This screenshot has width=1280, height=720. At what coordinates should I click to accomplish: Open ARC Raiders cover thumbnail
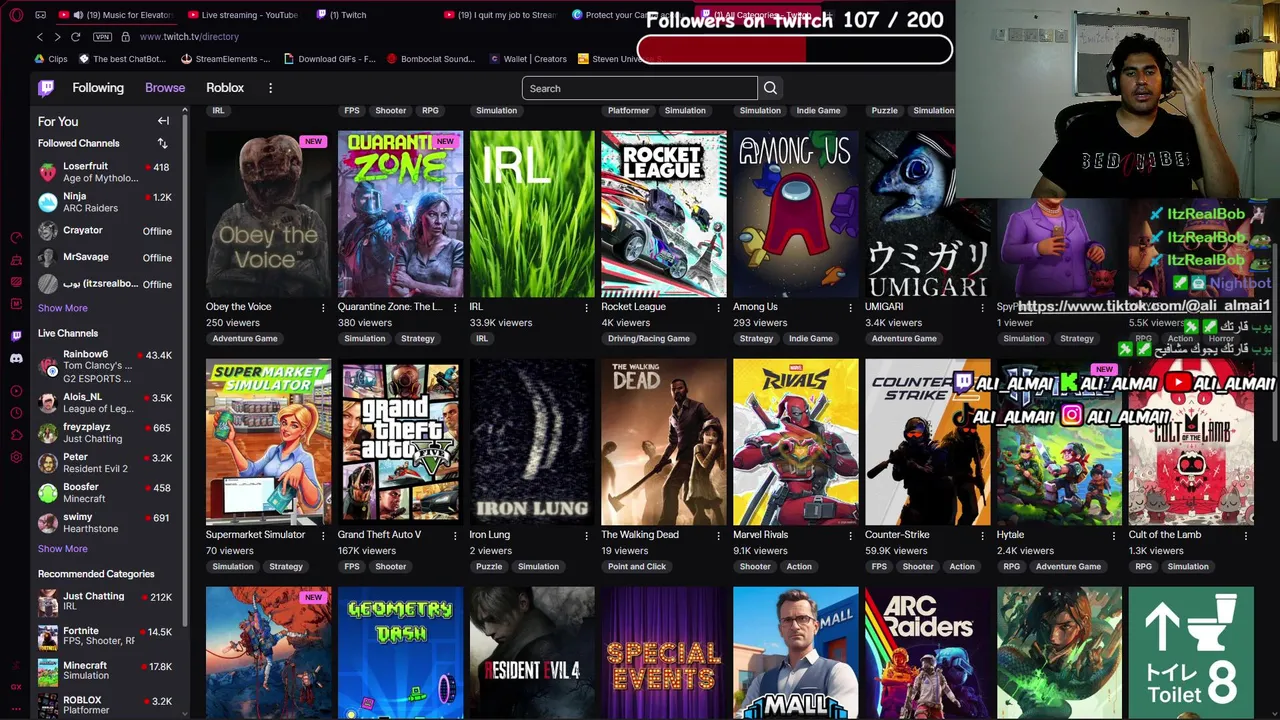coord(927,652)
